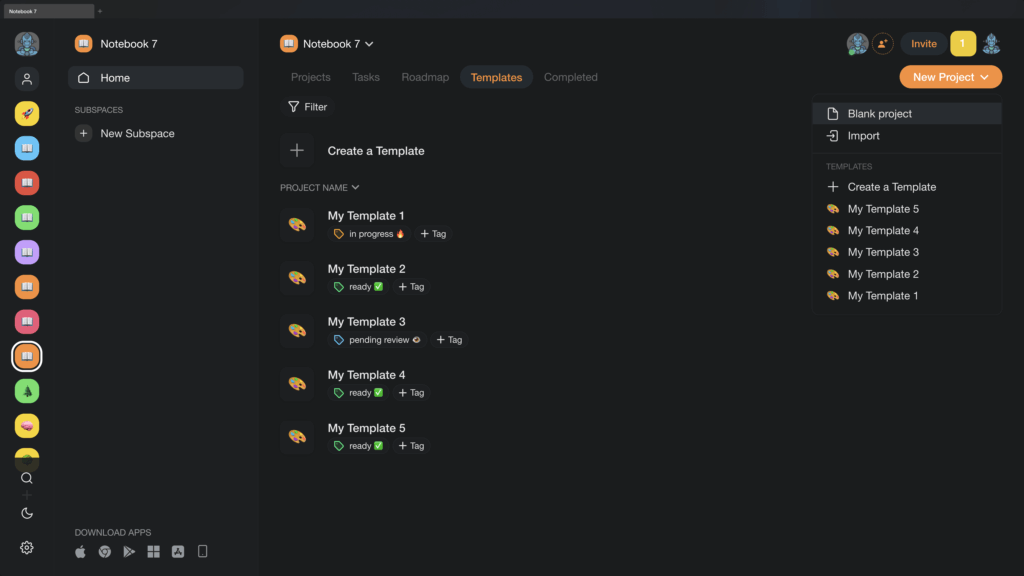Click the yellow notification badge showing 1
Image resolution: width=1024 pixels, height=576 pixels.
coord(962,44)
